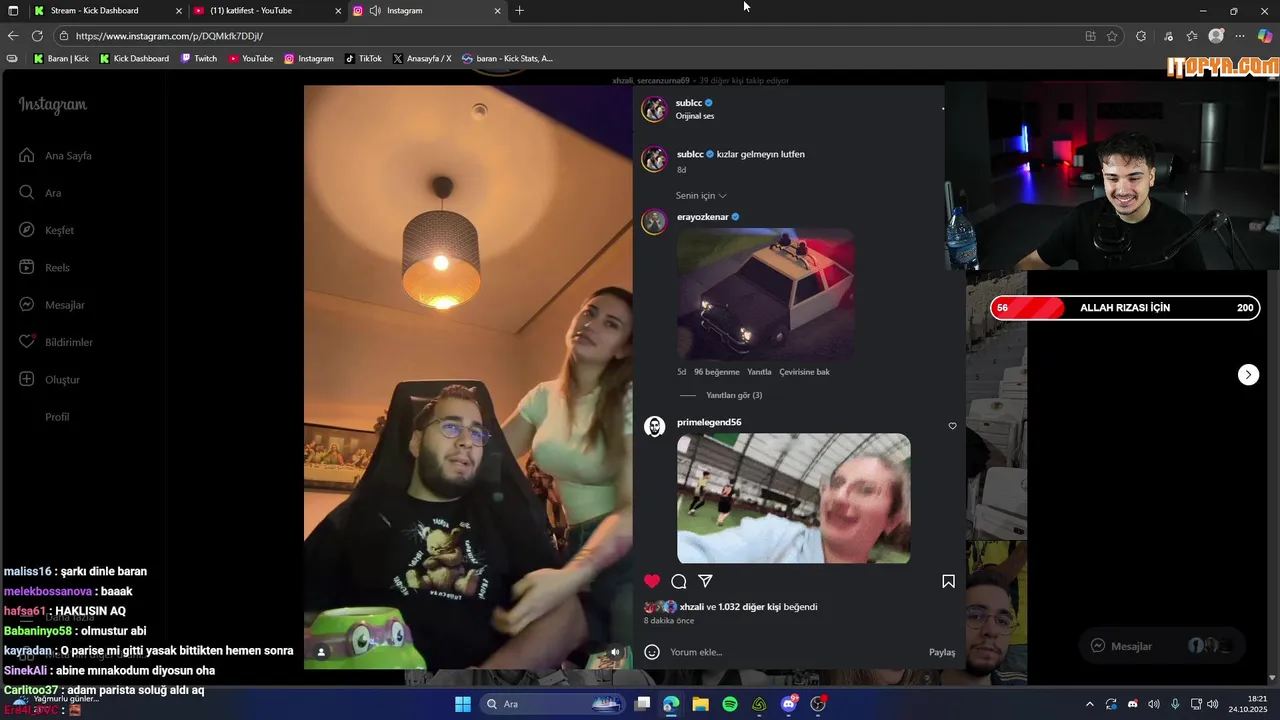Screen dimensions: 1280x720
Task: Expand the Senin için comment sort dropdown
Action: tap(701, 196)
